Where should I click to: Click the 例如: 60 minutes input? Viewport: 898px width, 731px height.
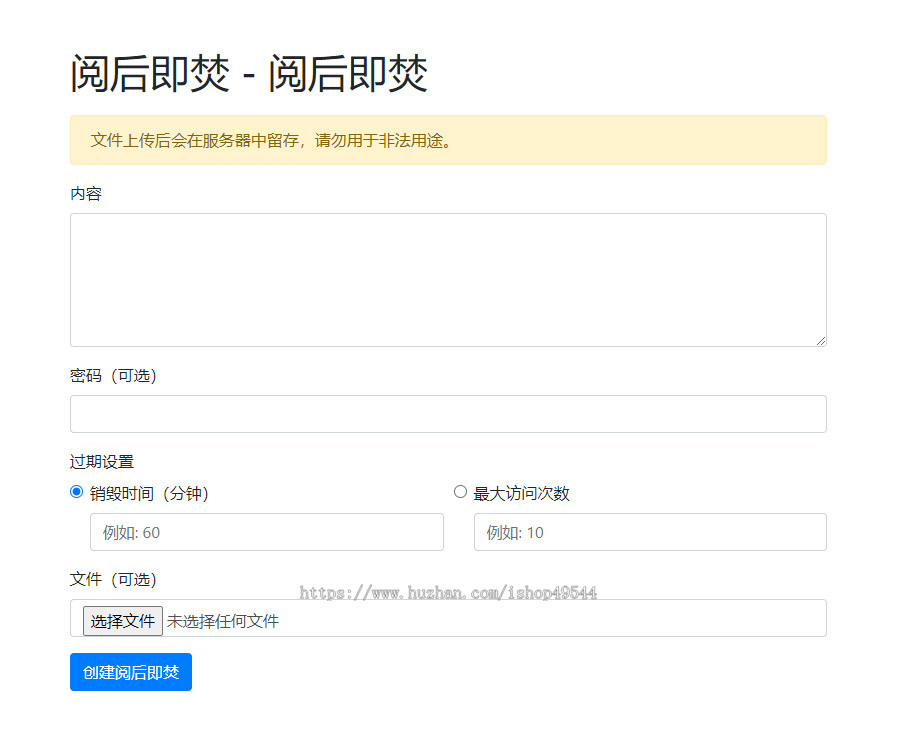pos(267,532)
